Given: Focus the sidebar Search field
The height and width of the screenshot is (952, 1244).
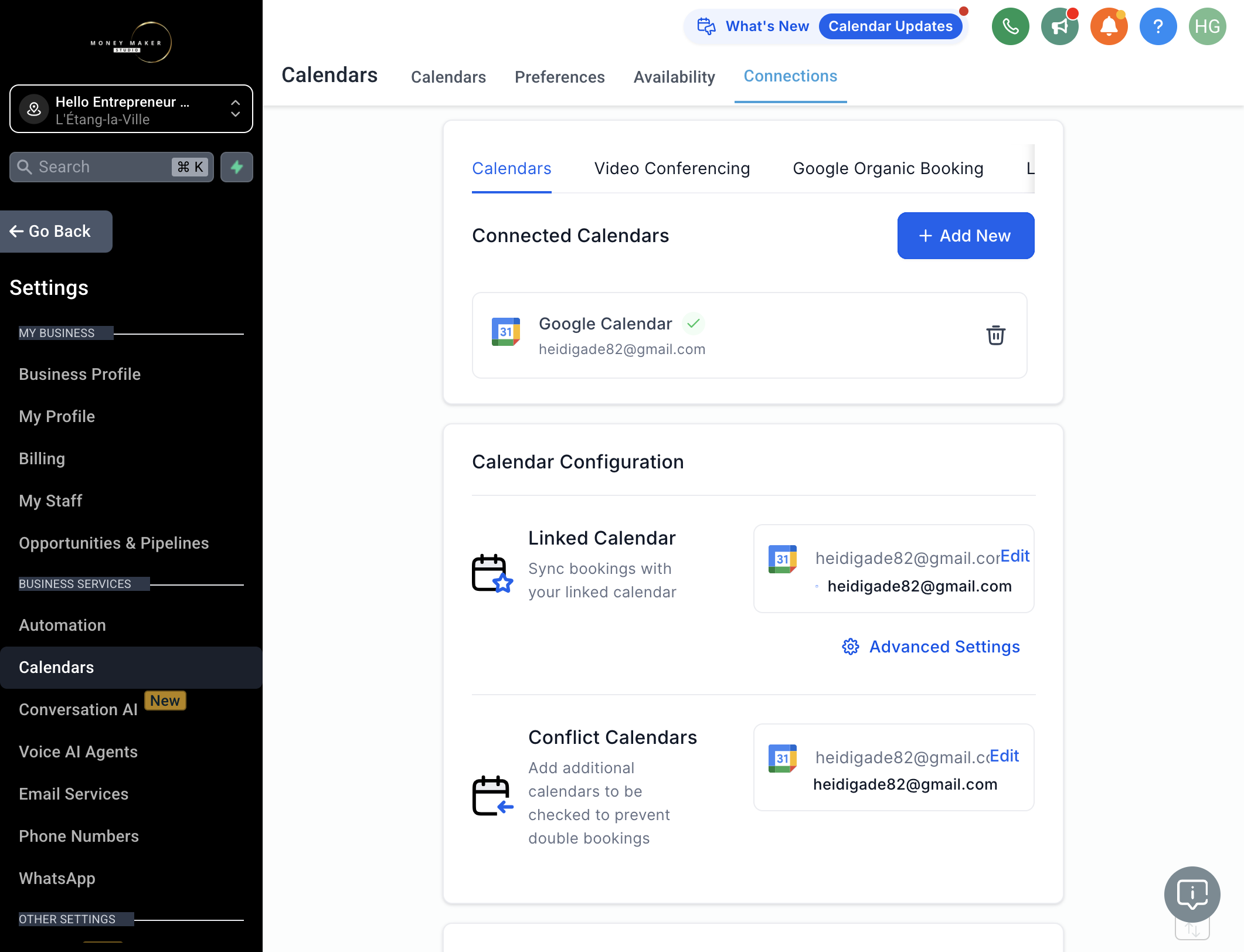Looking at the screenshot, I should click(x=111, y=167).
